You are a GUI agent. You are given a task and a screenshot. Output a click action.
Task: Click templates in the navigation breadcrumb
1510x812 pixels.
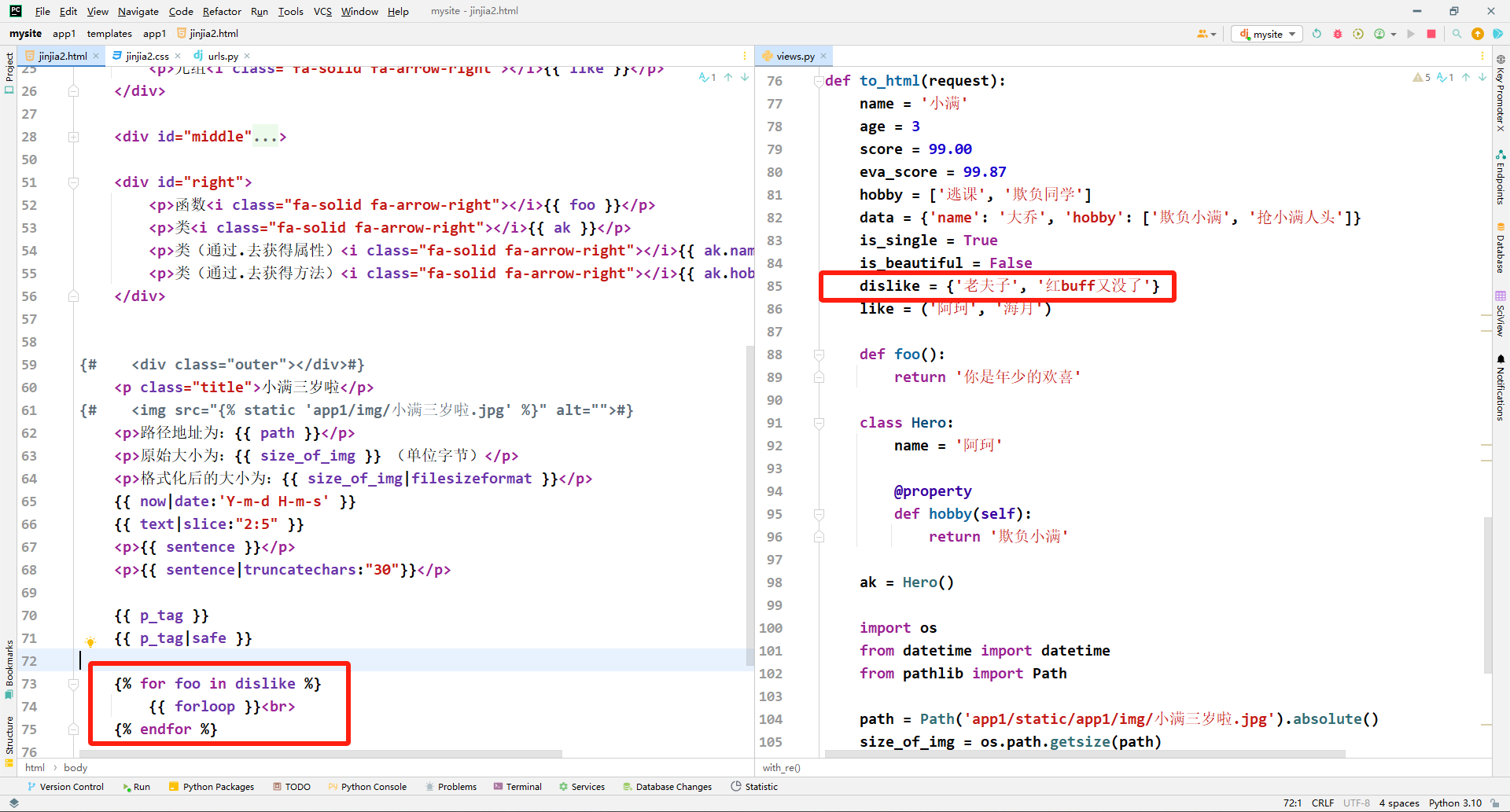pos(109,33)
